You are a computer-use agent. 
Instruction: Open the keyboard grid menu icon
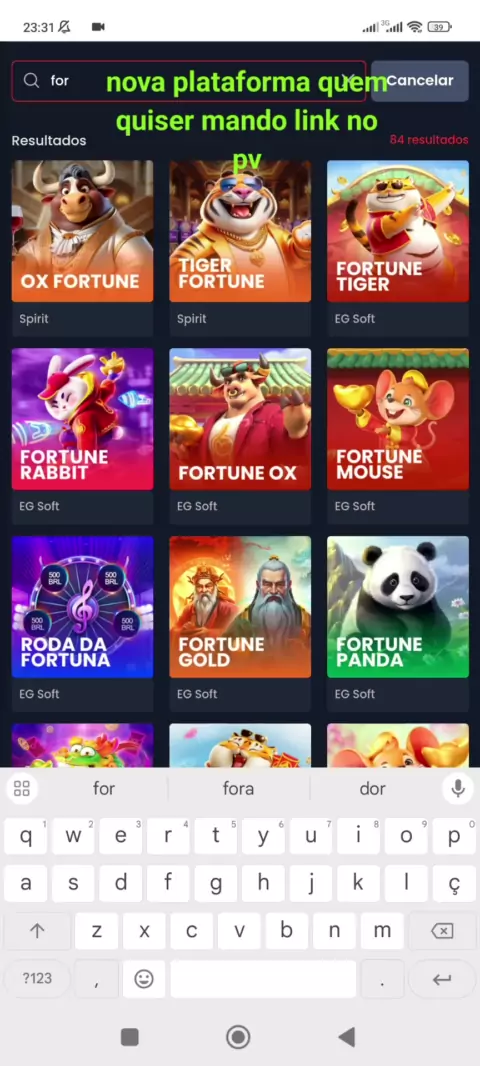click(x=22, y=789)
